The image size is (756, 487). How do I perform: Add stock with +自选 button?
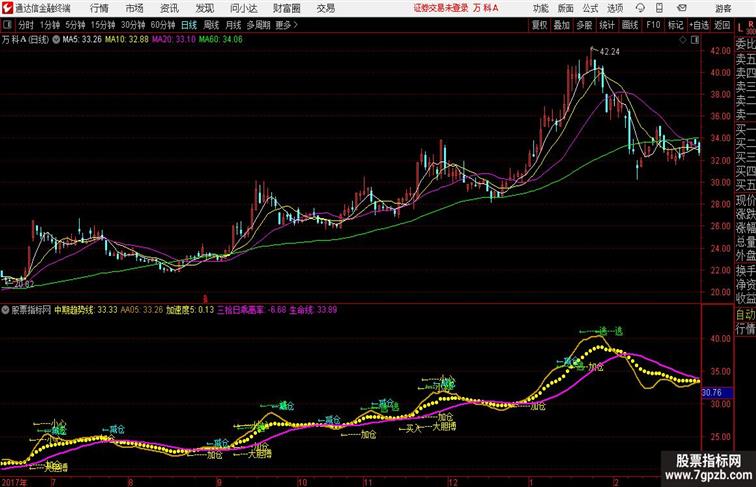(x=699, y=25)
